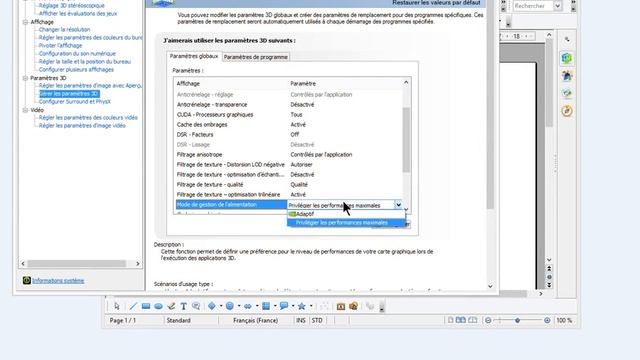Screen dimensions: 640x360
Task: Click the settings list vertical scrollbar thumb
Action: coord(406,140)
